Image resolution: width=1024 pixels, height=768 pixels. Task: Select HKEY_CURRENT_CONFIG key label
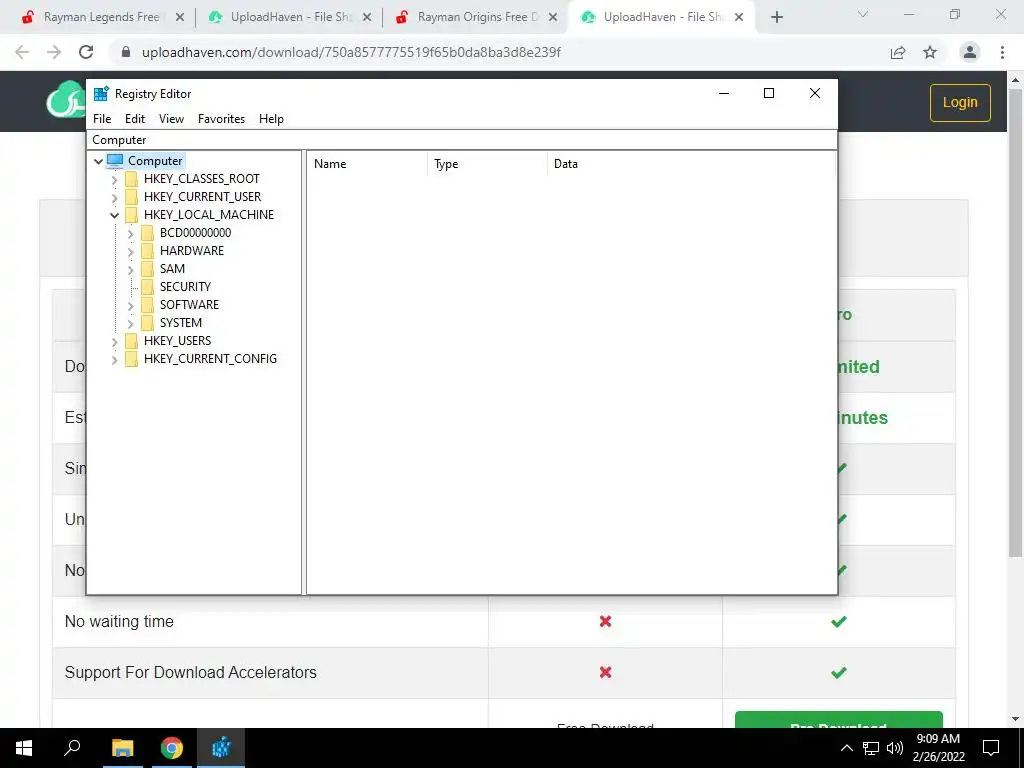point(210,359)
